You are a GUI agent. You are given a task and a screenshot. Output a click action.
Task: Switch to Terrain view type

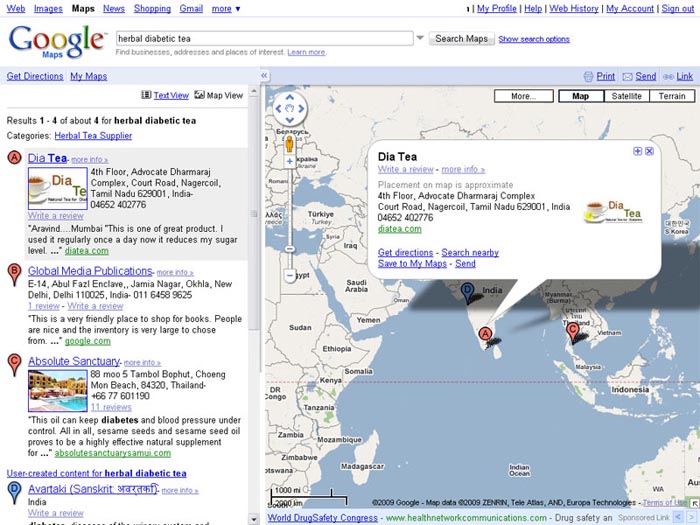tap(672, 96)
